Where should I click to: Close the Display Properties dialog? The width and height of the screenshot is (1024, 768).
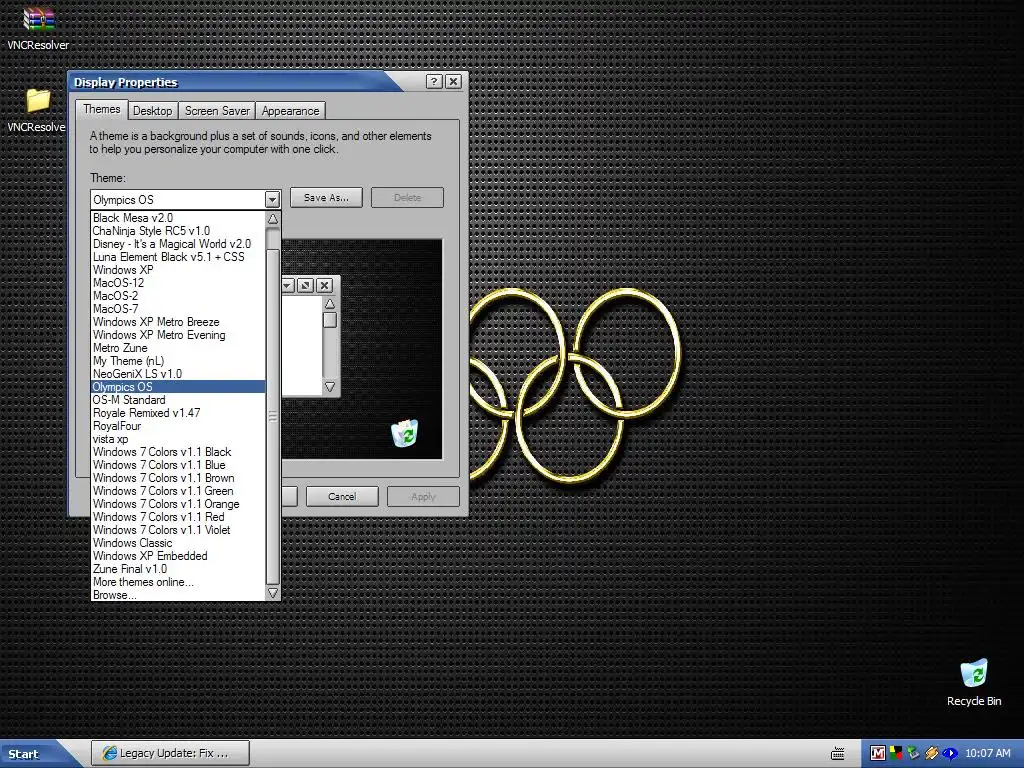click(x=453, y=82)
